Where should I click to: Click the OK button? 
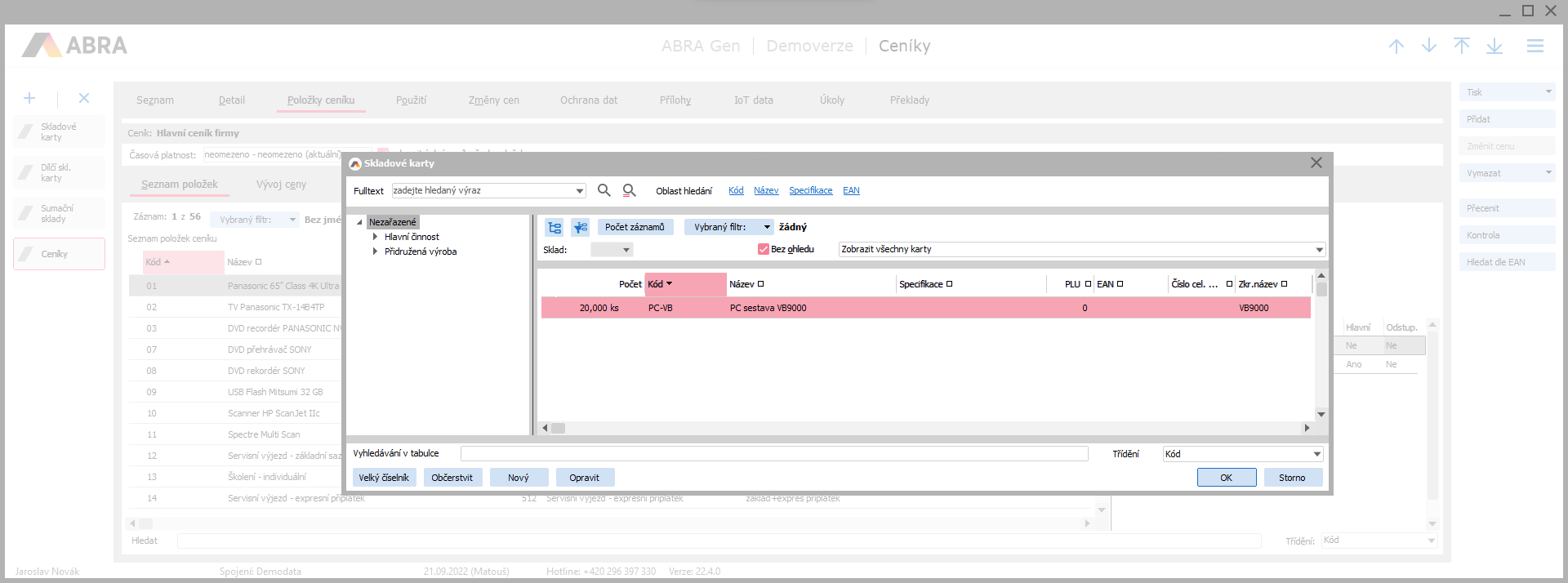(1226, 478)
